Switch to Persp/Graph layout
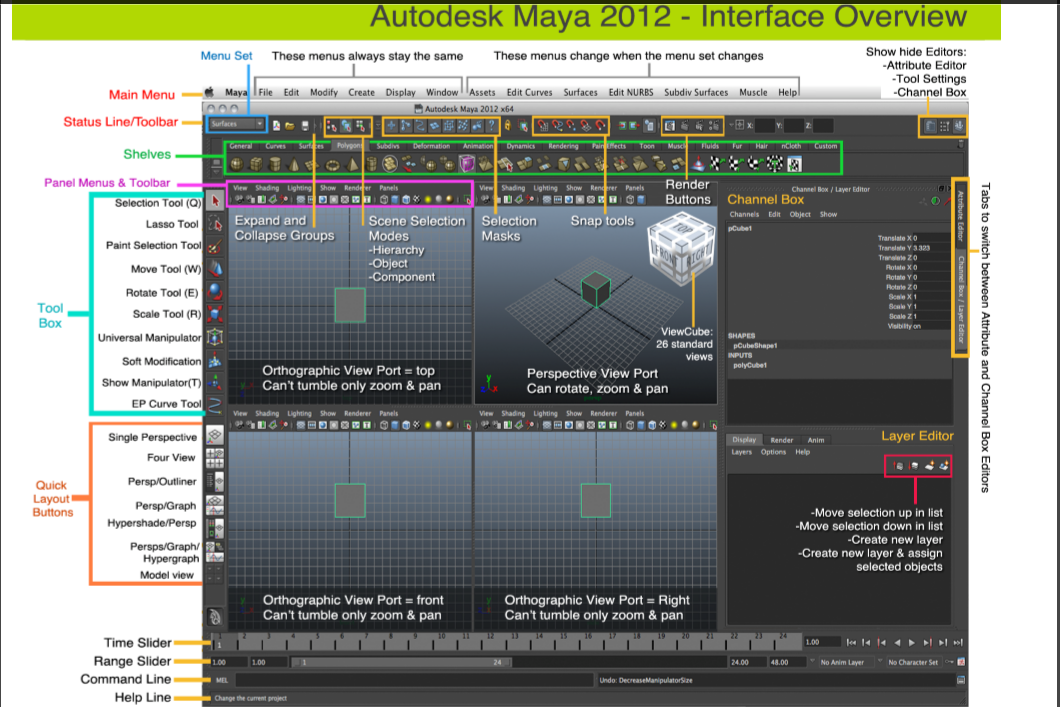 (x=215, y=504)
